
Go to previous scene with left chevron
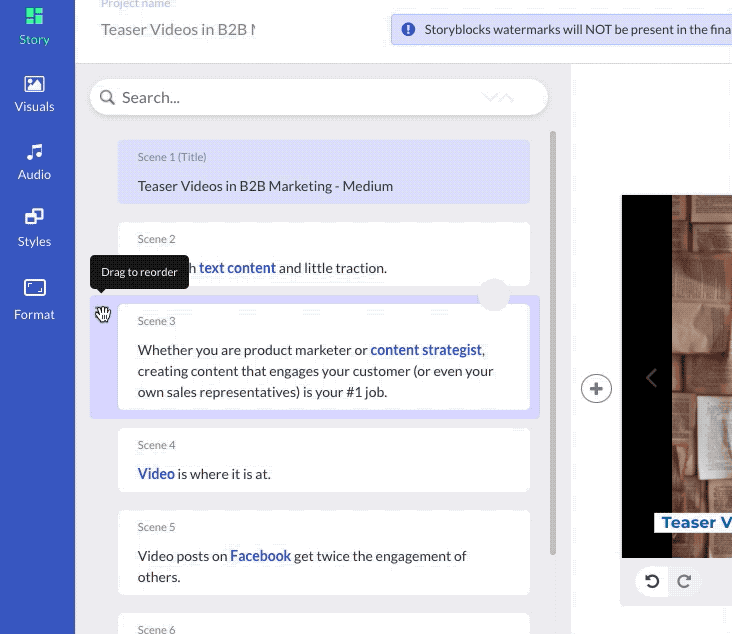[x=652, y=378]
